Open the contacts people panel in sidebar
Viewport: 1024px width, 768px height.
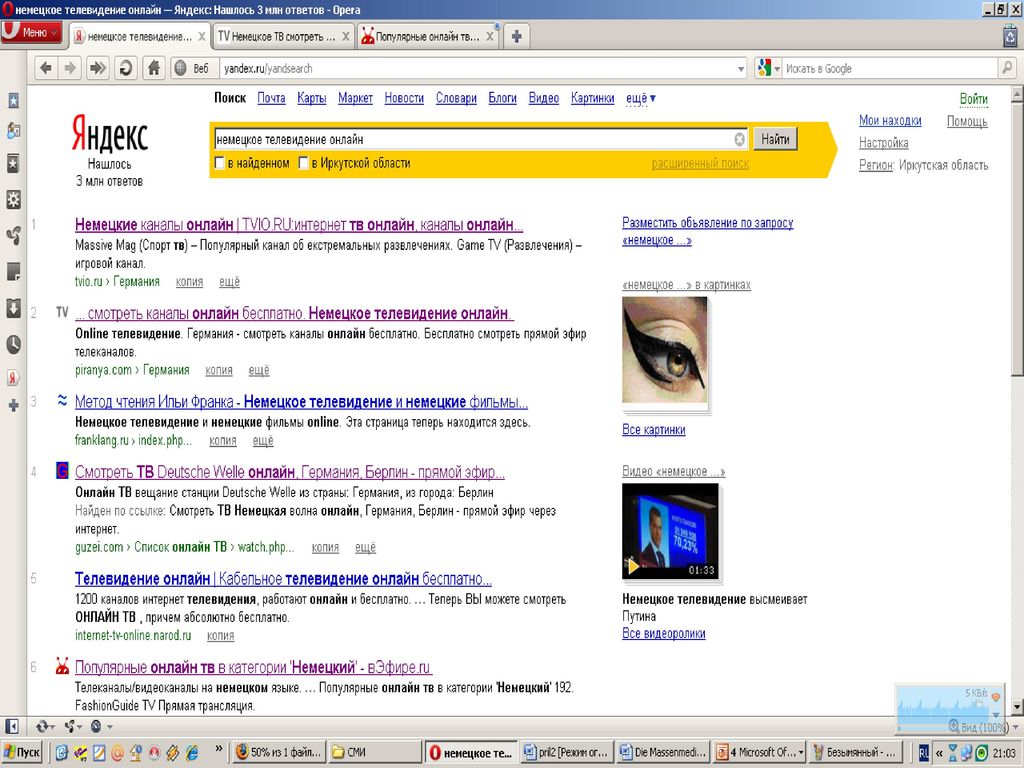[13, 131]
